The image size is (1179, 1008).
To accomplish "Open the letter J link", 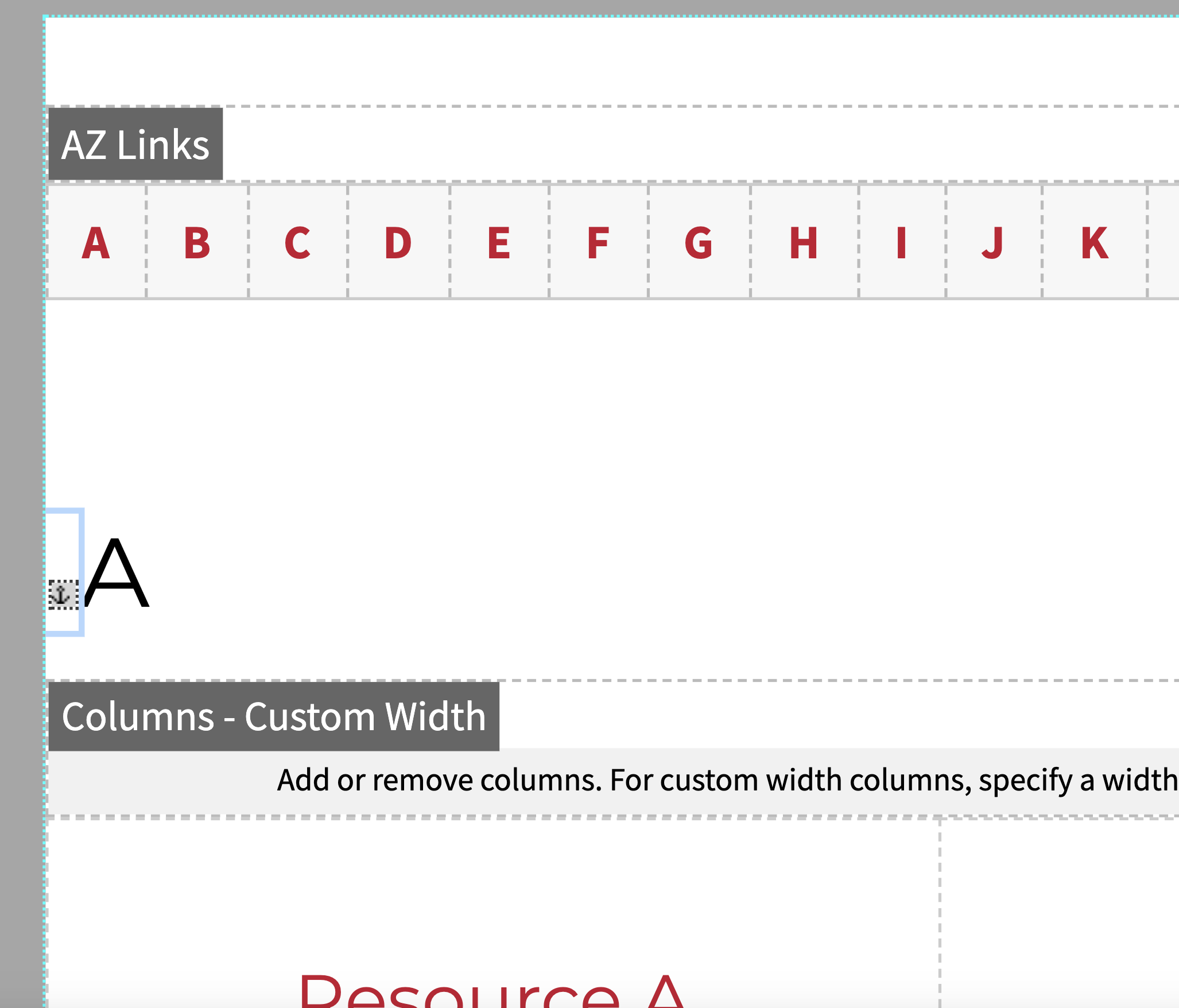I will (993, 243).
